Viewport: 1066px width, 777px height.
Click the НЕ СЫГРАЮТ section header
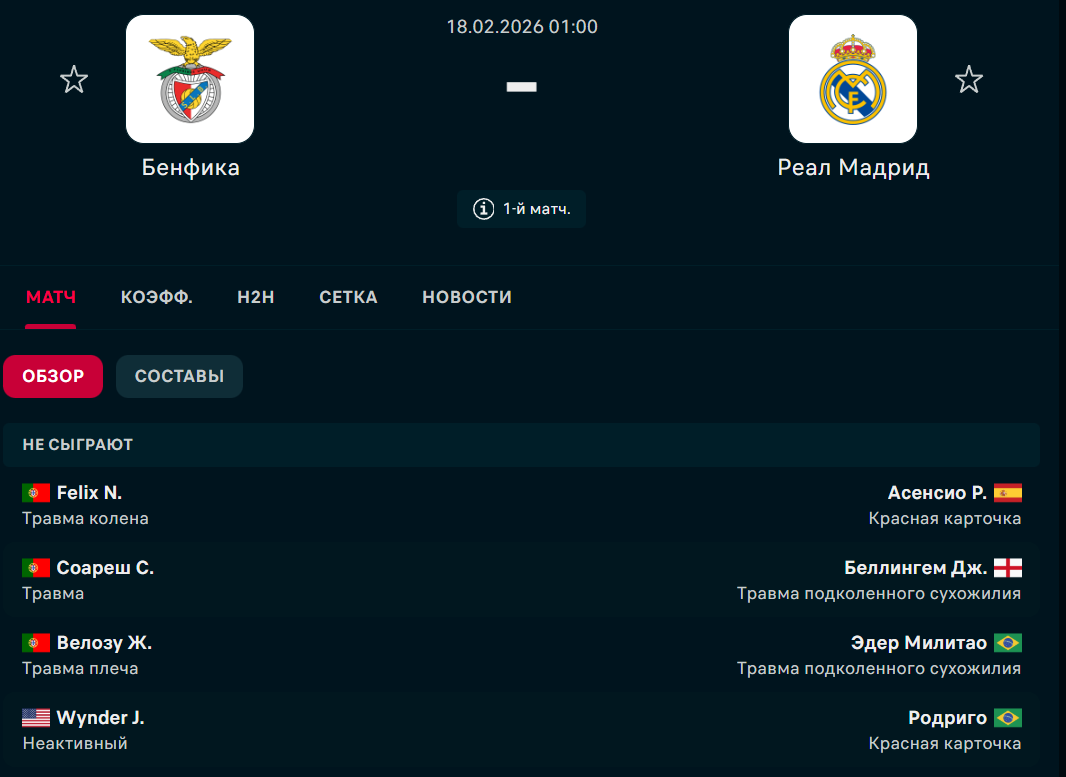[x=78, y=445]
